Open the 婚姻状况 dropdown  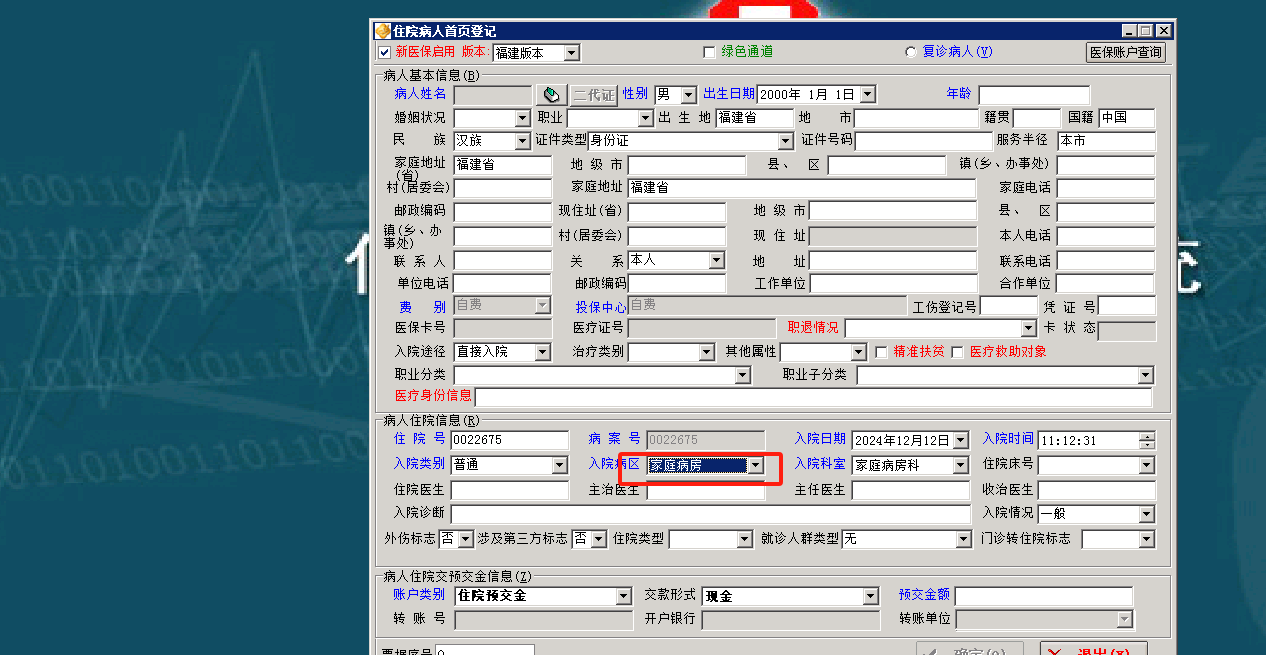(522, 118)
